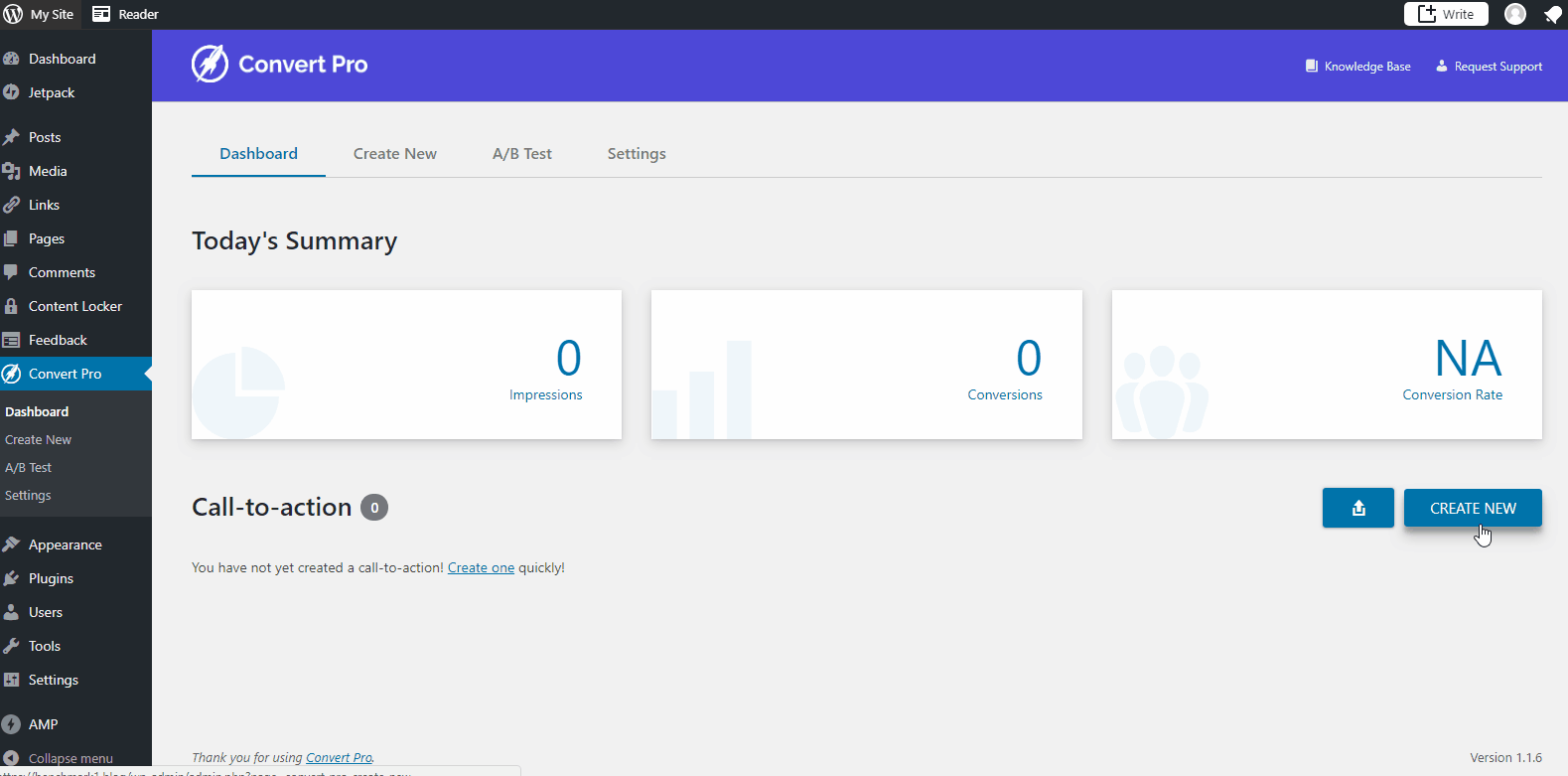The height and width of the screenshot is (776, 1568).
Task: Click the Posts pin icon
Action: point(11,137)
